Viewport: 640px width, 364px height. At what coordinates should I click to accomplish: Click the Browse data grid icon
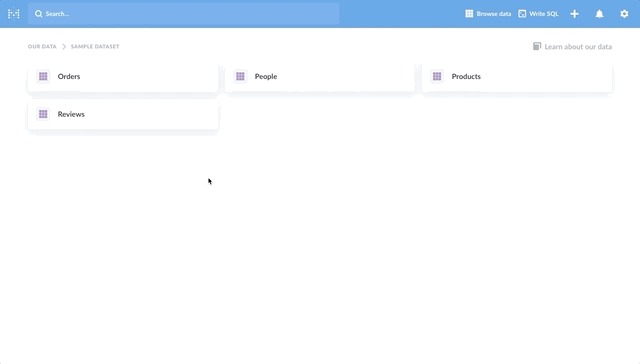click(469, 14)
